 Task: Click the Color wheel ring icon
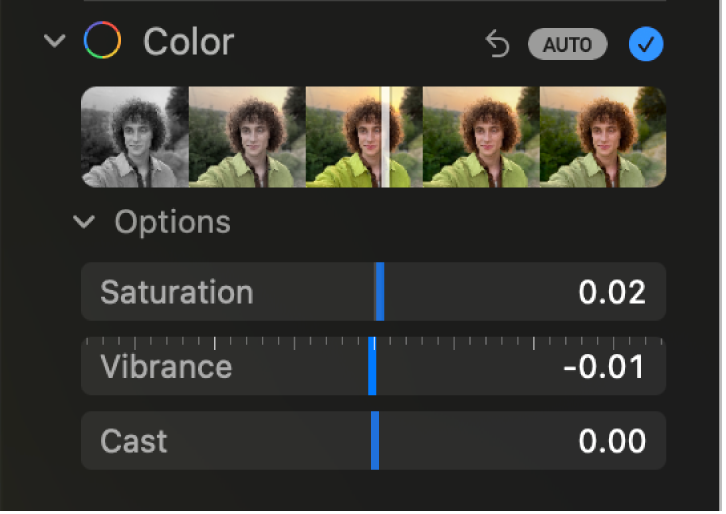102,42
